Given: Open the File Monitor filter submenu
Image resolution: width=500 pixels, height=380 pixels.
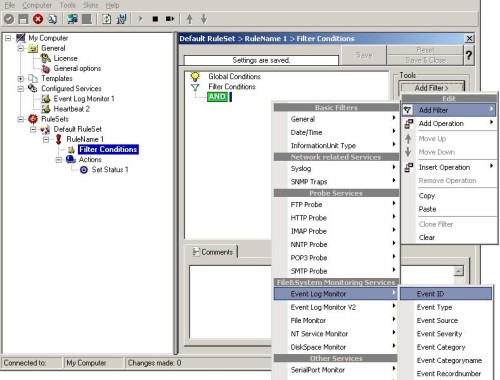Looking at the screenshot, I should pyautogui.click(x=336, y=320).
